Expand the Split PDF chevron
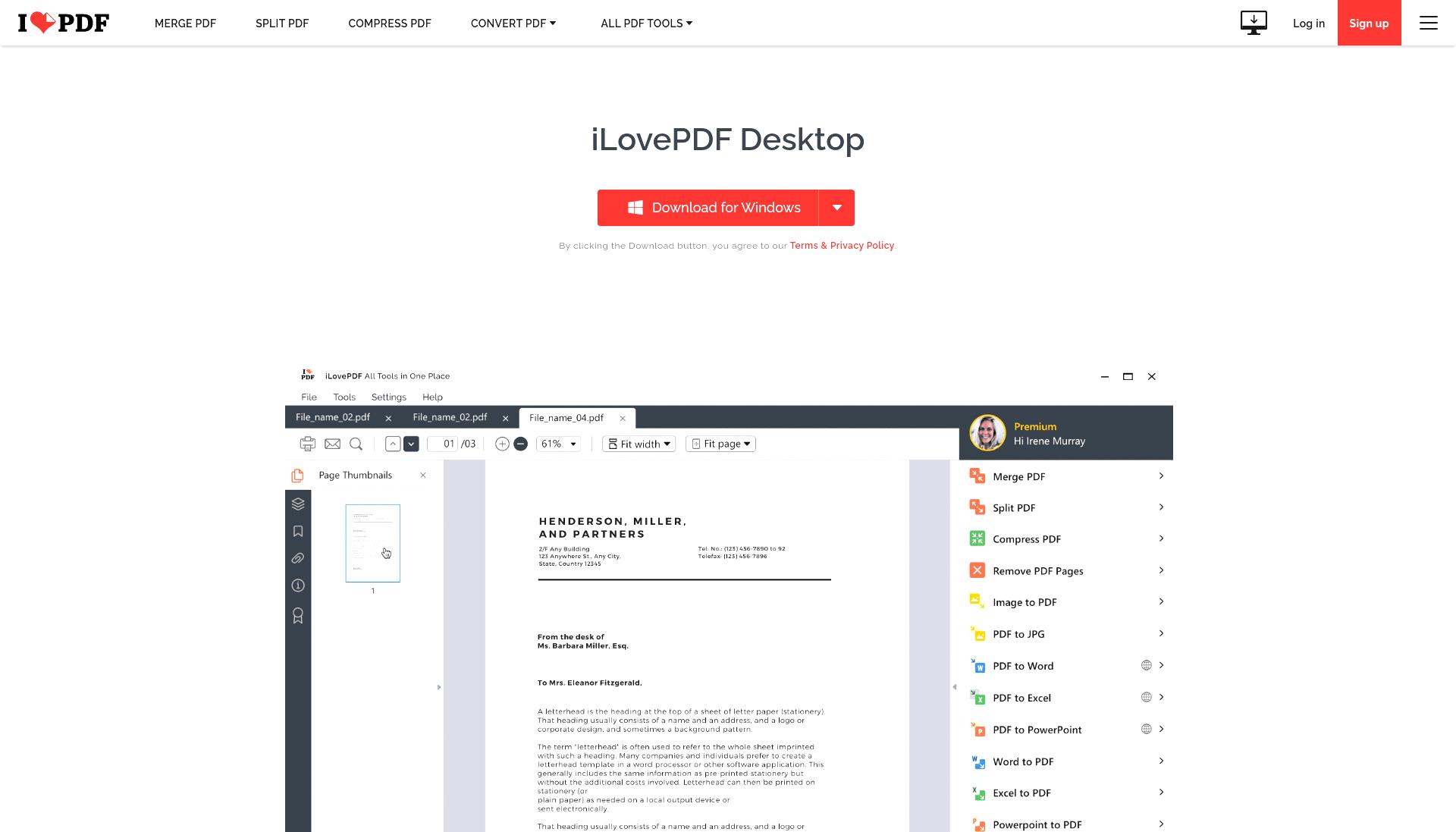The width and height of the screenshot is (1456, 832). coord(1161,507)
